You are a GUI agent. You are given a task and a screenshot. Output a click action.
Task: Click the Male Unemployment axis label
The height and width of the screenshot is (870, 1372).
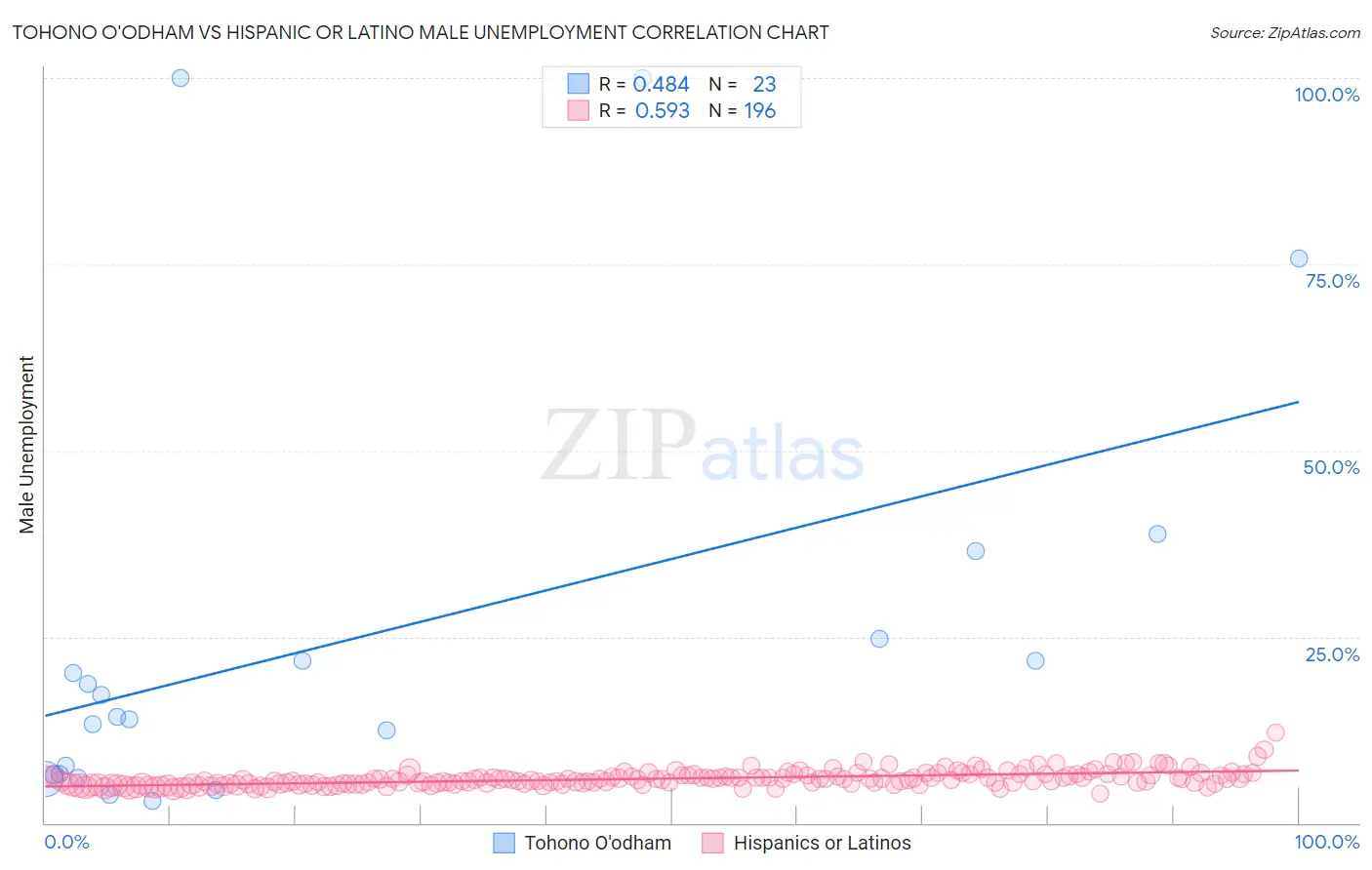pyautogui.click(x=26, y=445)
